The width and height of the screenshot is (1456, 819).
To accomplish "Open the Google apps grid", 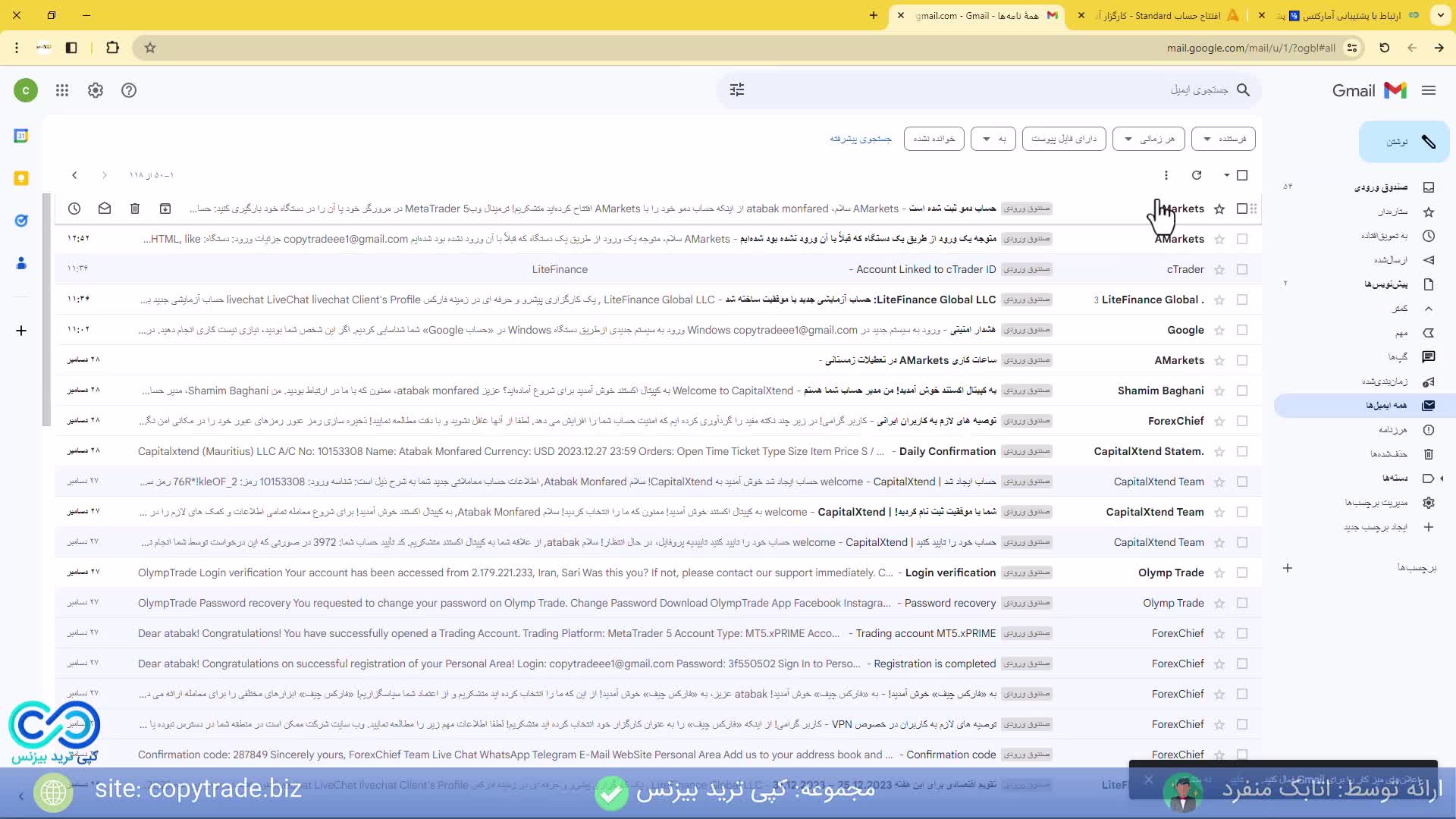I will tap(61, 90).
